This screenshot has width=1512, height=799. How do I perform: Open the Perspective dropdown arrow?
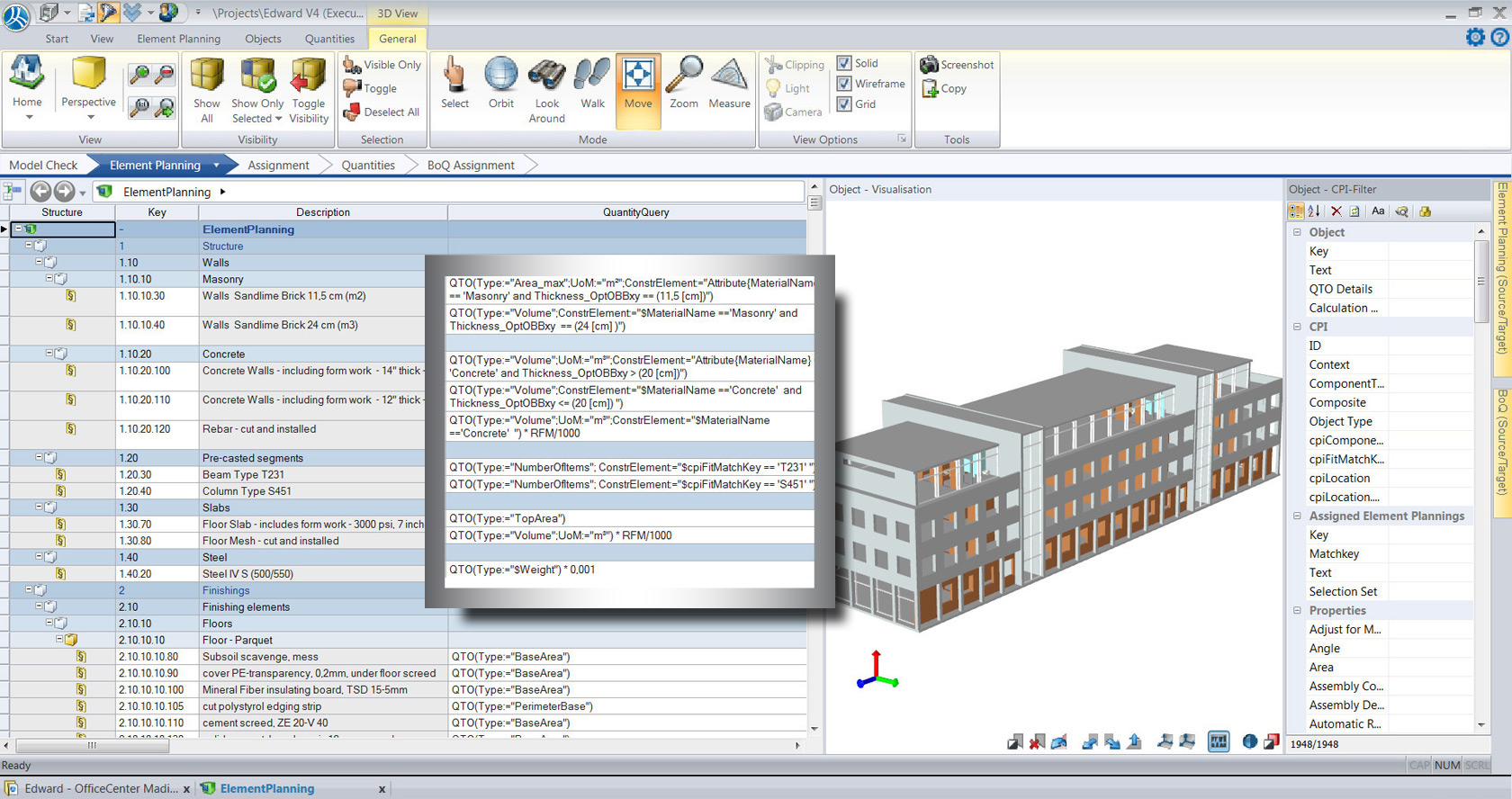pos(89,117)
